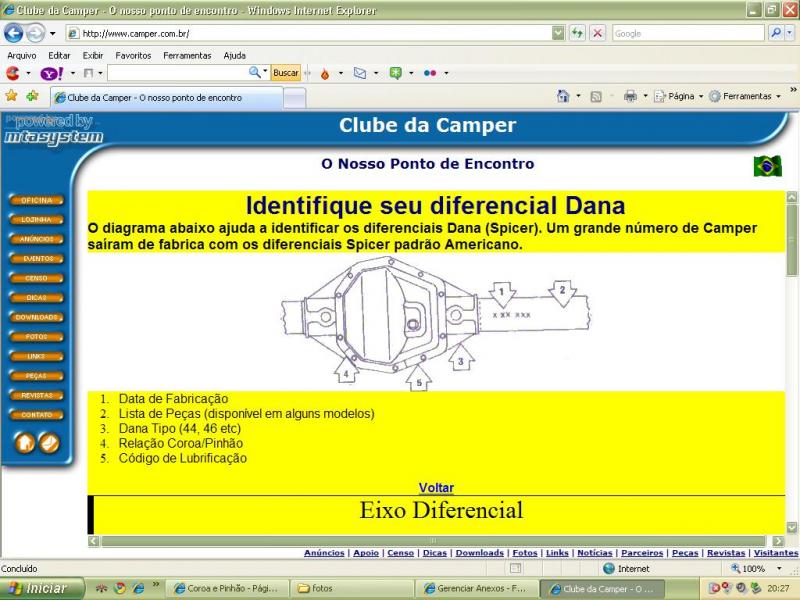Open the Arquivo menu

(x=21, y=56)
